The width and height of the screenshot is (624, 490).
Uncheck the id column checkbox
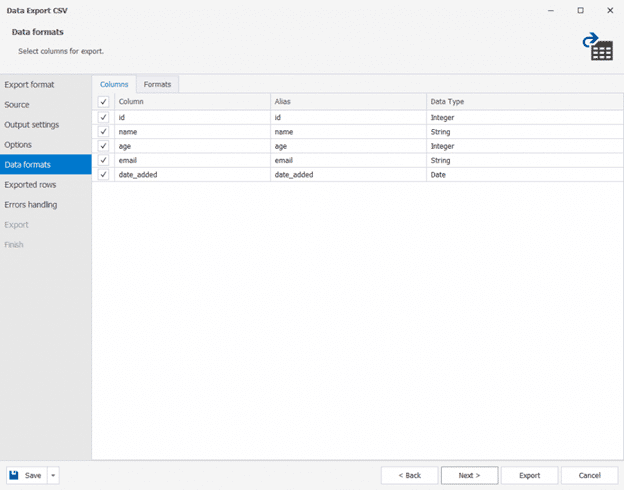103,117
